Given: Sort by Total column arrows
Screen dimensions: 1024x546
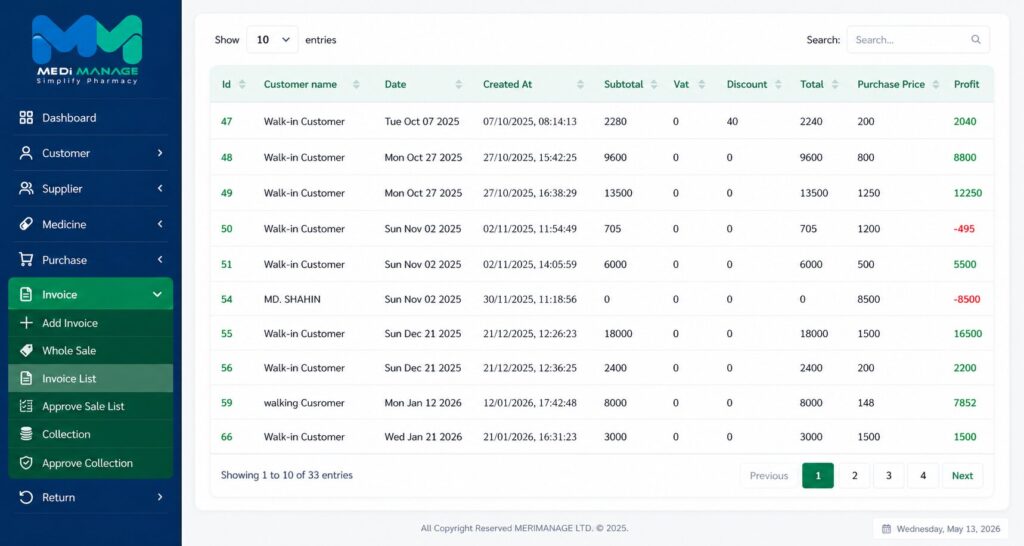Looking at the screenshot, I should point(835,84).
